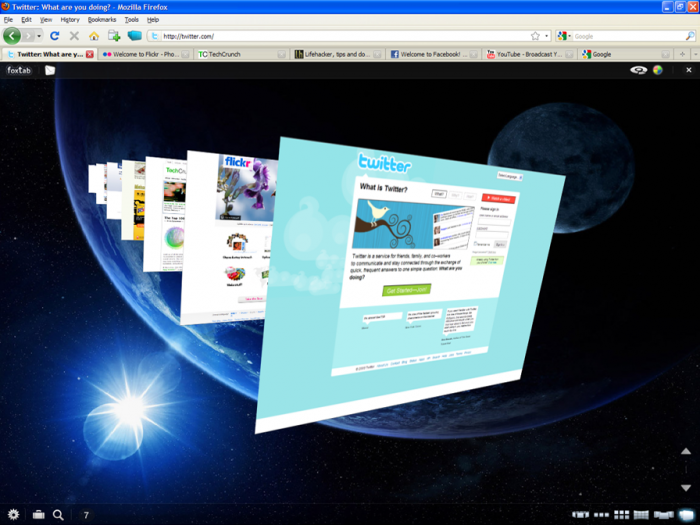Click the Home toolbar icon

tap(94, 36)
